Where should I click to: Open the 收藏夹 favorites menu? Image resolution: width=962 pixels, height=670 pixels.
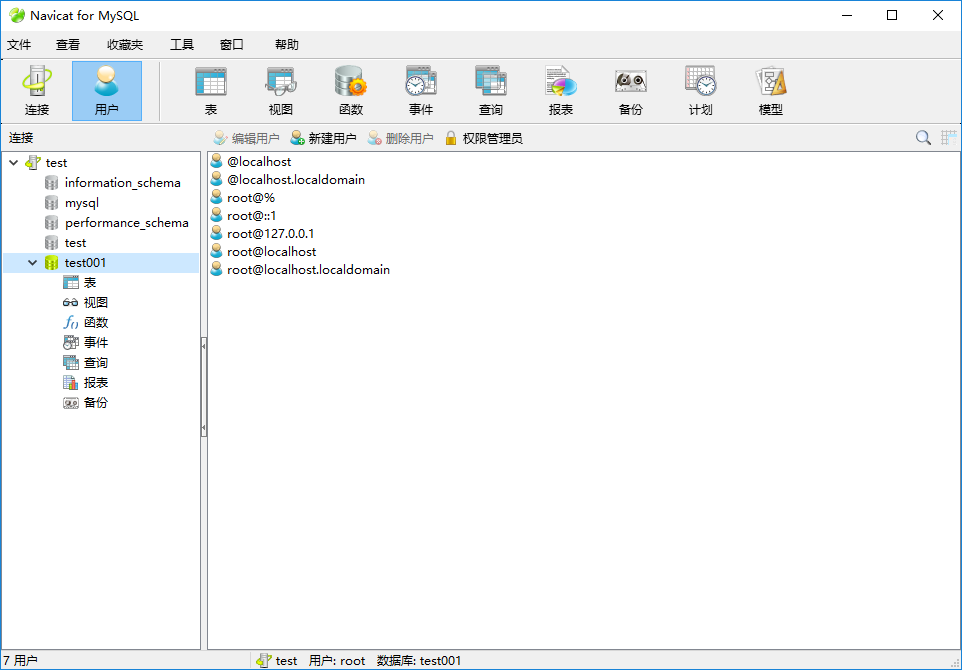pyautogui.click(x=125, y=45)
